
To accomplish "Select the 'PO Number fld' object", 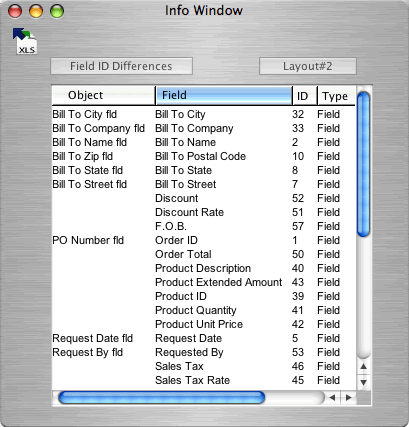I will (x=88, y=240).
